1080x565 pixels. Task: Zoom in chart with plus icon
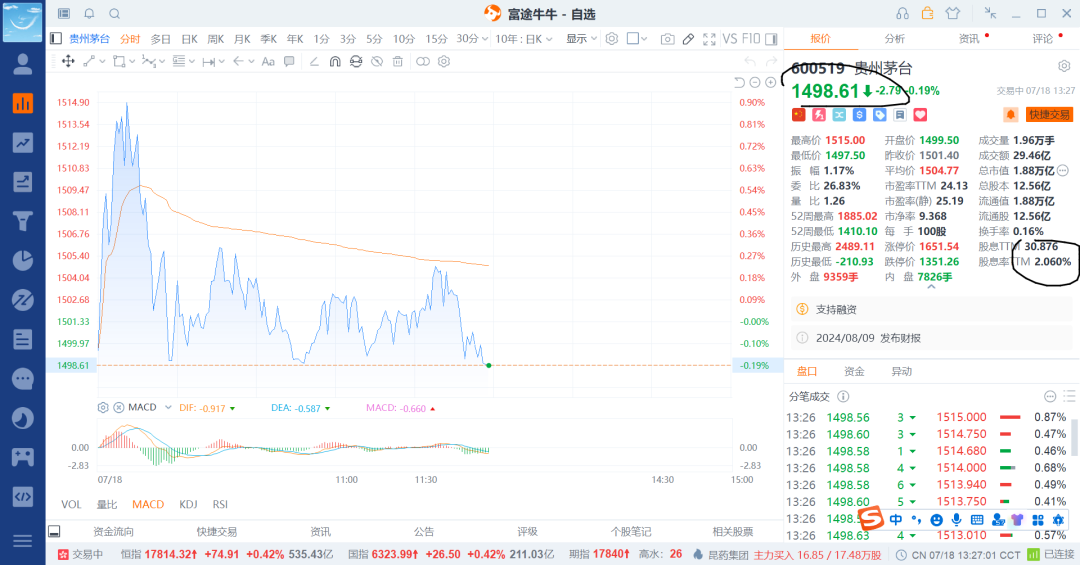coord(771,83)
